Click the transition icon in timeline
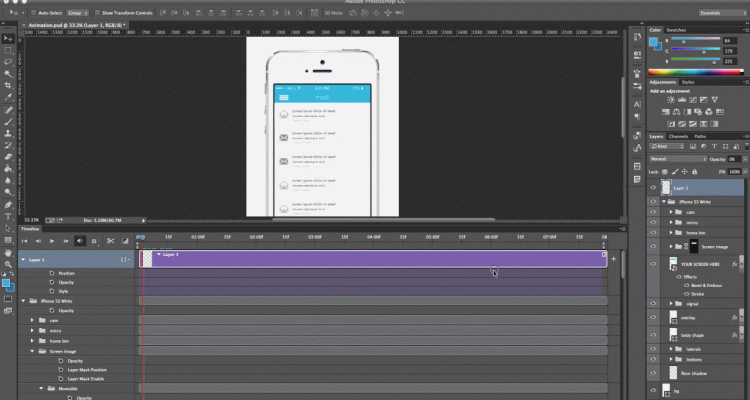750x400 pixels. 125,241
